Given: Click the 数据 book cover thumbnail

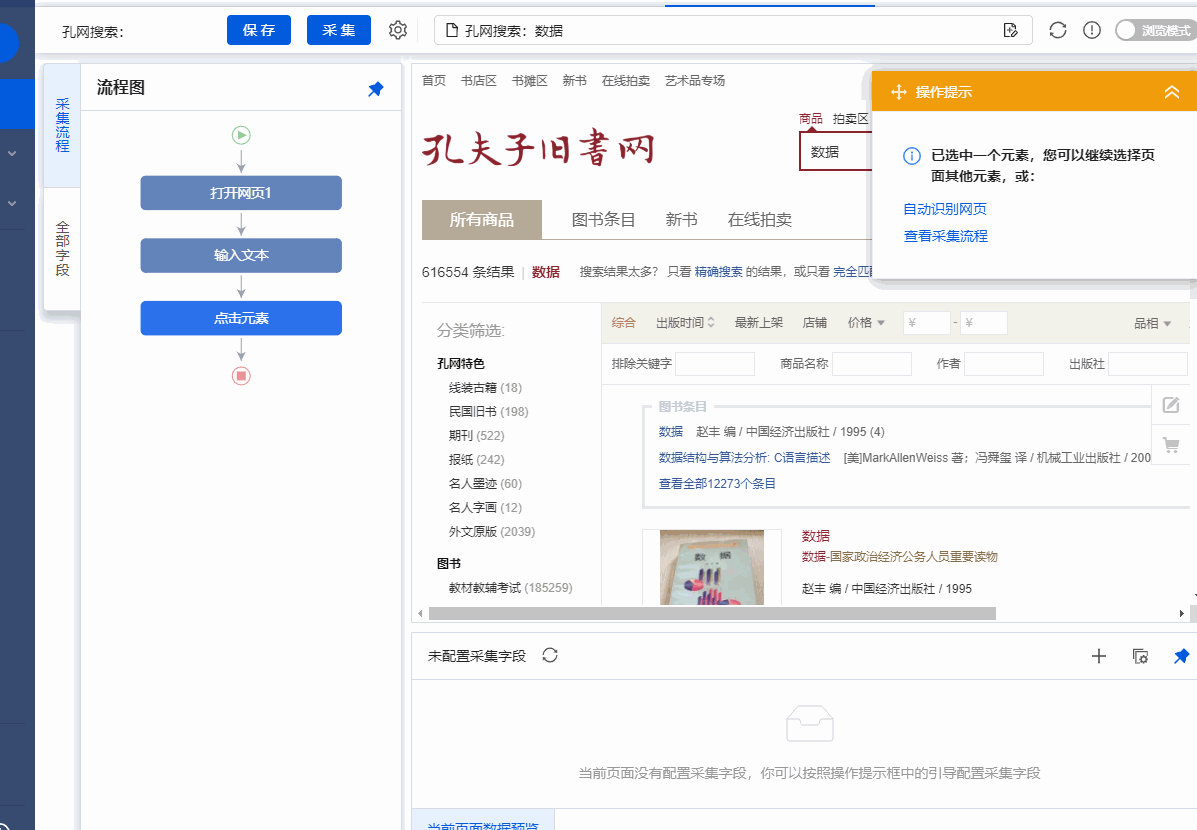Looking at the screenshot, I should [x=711, y=567].
